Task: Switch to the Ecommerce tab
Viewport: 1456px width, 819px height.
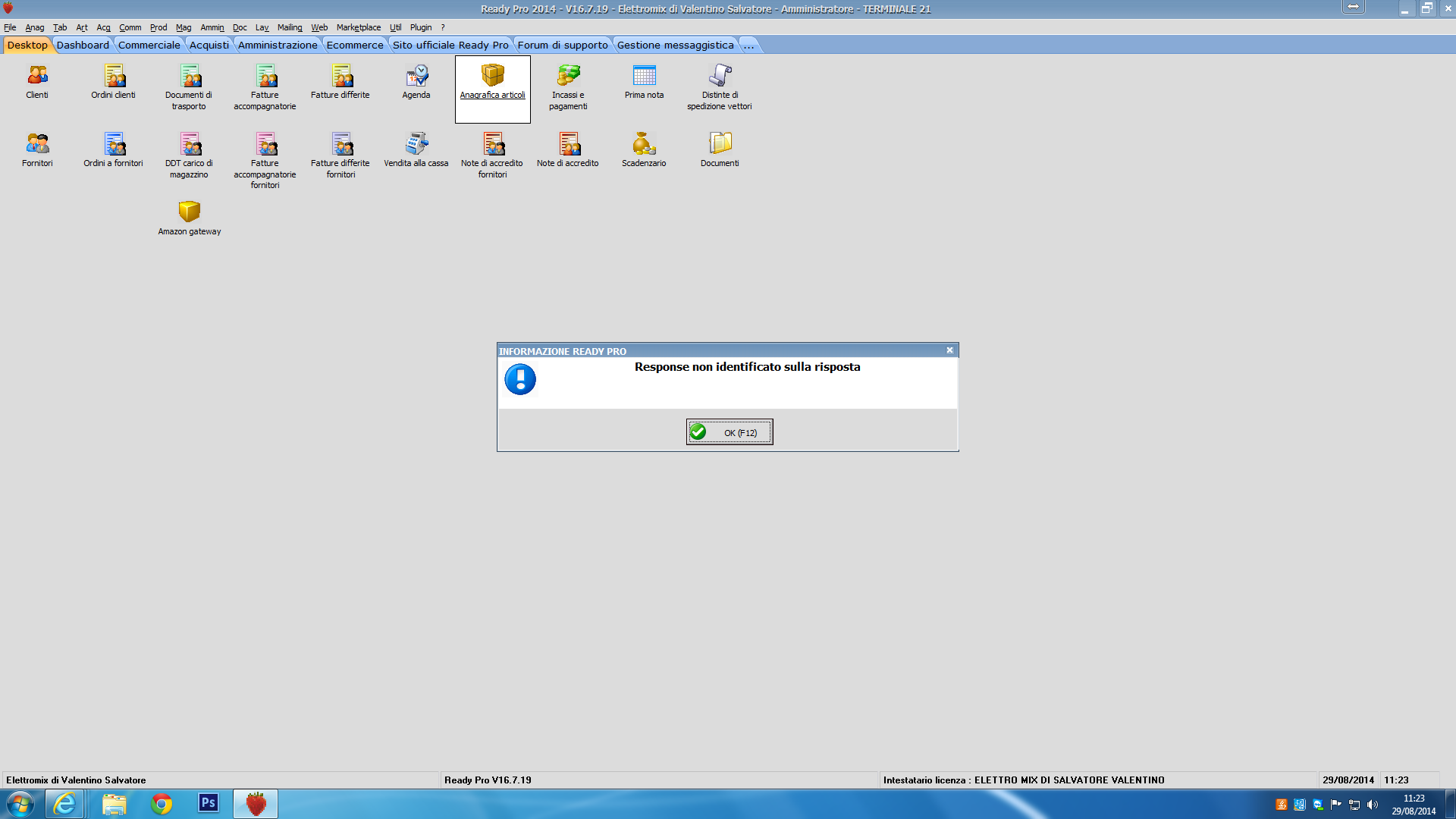Action: pos(355,45)
